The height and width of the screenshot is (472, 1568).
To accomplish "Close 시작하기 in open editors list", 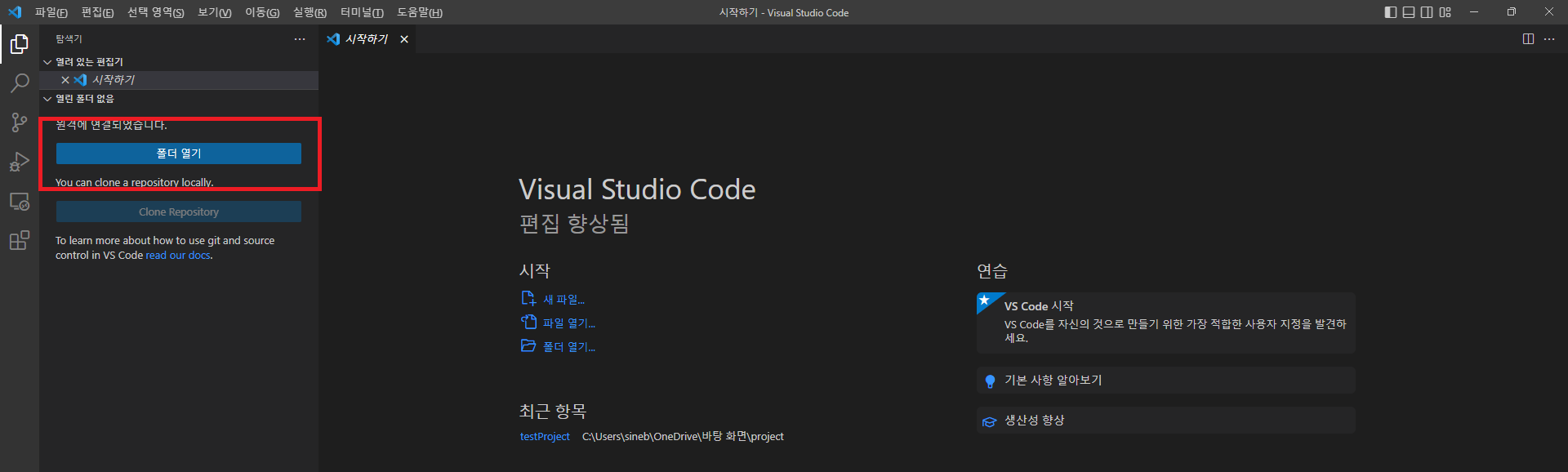I will click(65, 80).
